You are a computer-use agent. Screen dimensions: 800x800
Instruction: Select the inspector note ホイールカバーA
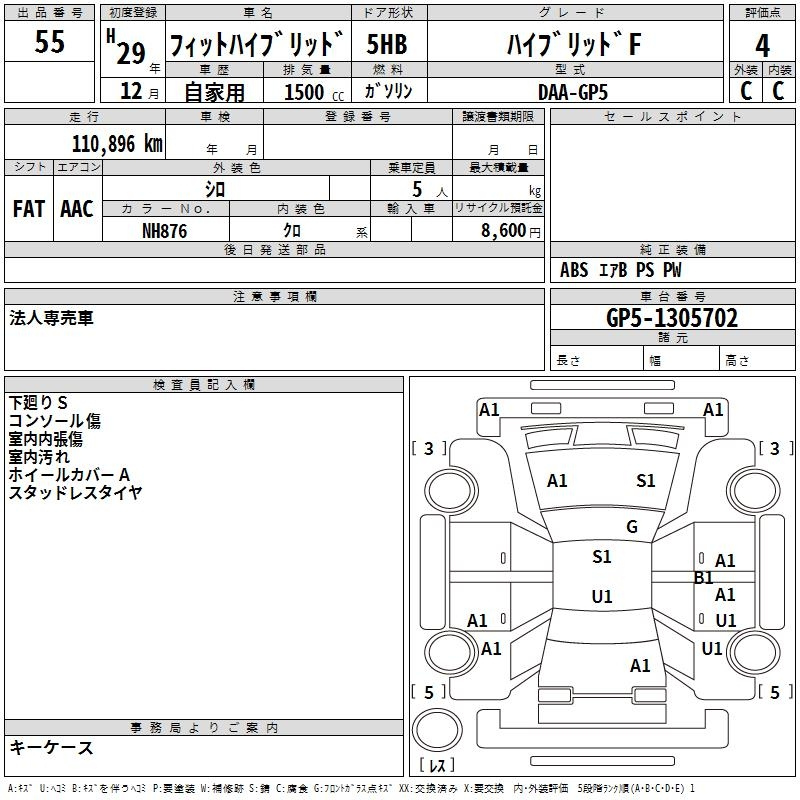tap(69, 474)
